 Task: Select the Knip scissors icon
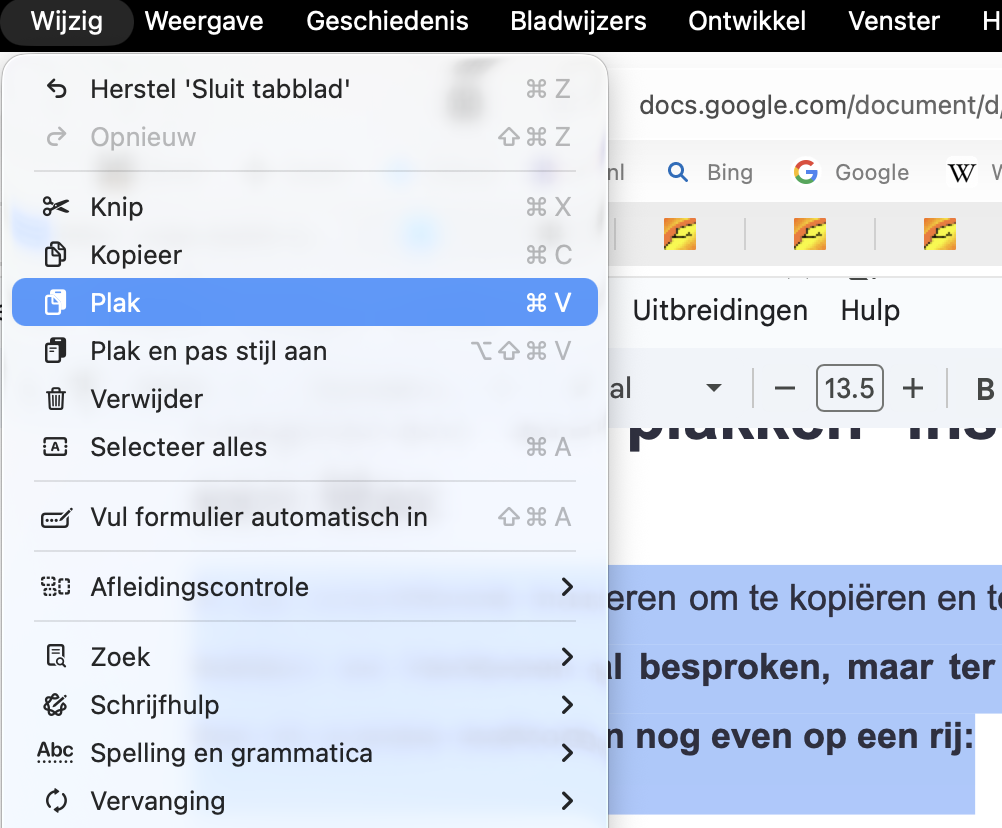tap(57, 207)
